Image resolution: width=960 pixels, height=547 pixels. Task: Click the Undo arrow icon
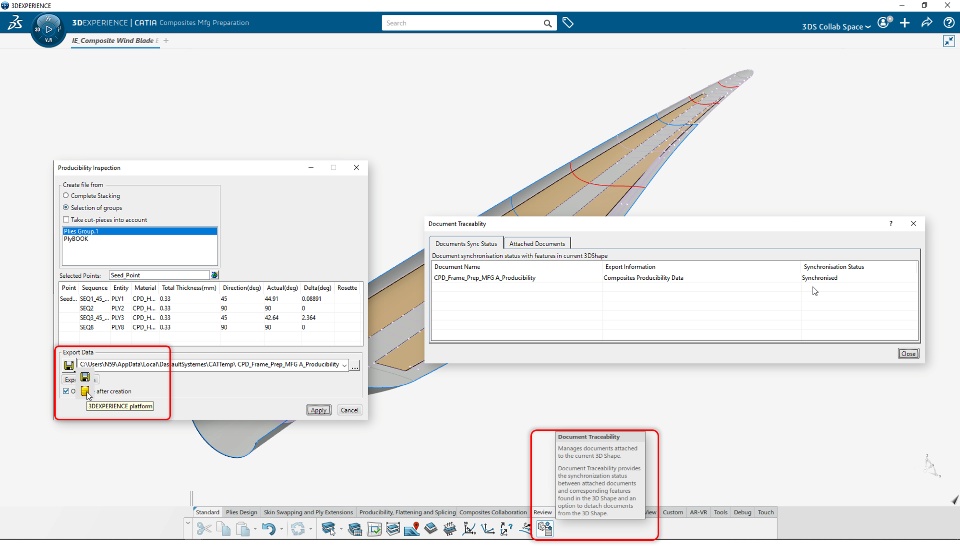pyautogui.click(x=268, y=529)
